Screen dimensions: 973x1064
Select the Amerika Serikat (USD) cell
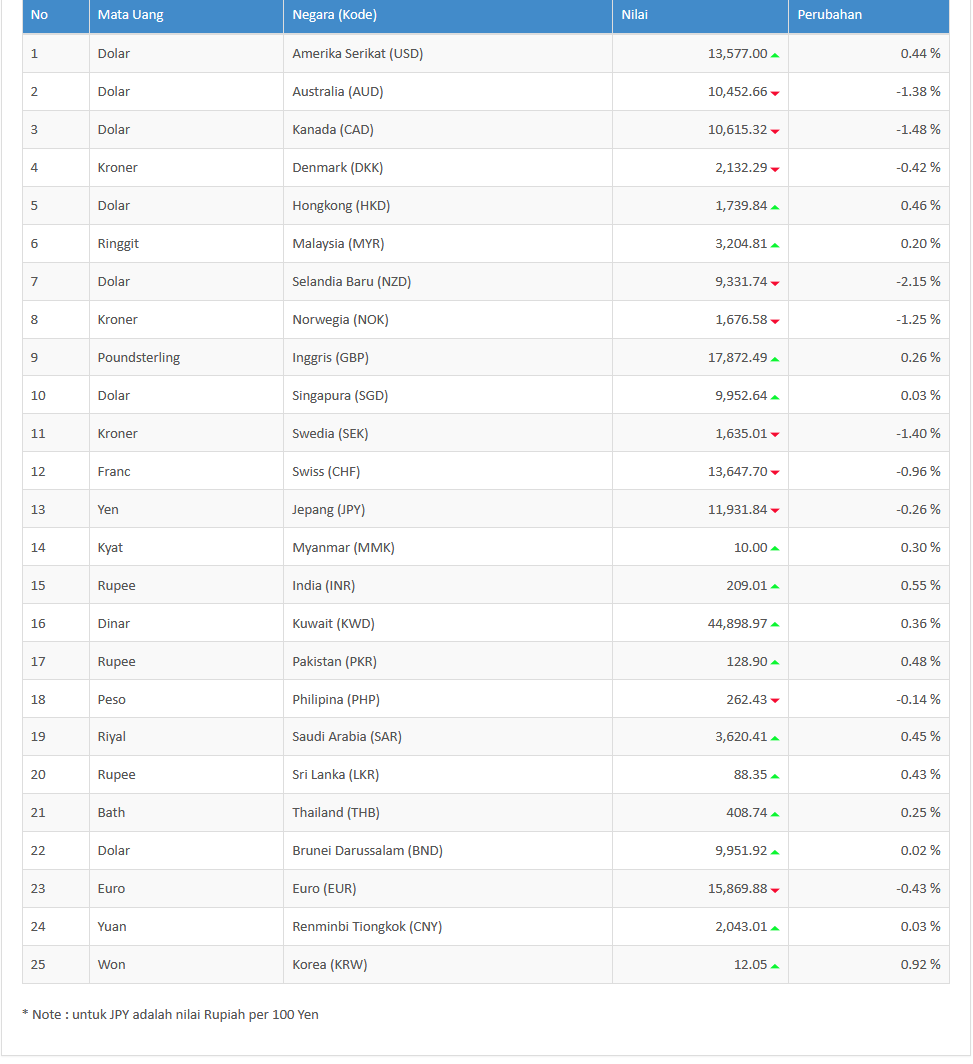click(448, 54)
